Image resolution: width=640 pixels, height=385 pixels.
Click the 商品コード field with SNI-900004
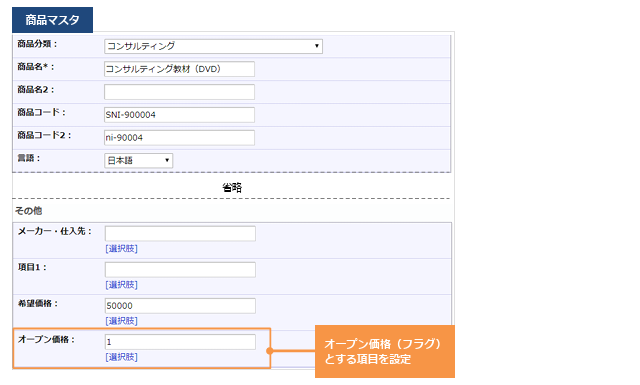pos(180,115)
